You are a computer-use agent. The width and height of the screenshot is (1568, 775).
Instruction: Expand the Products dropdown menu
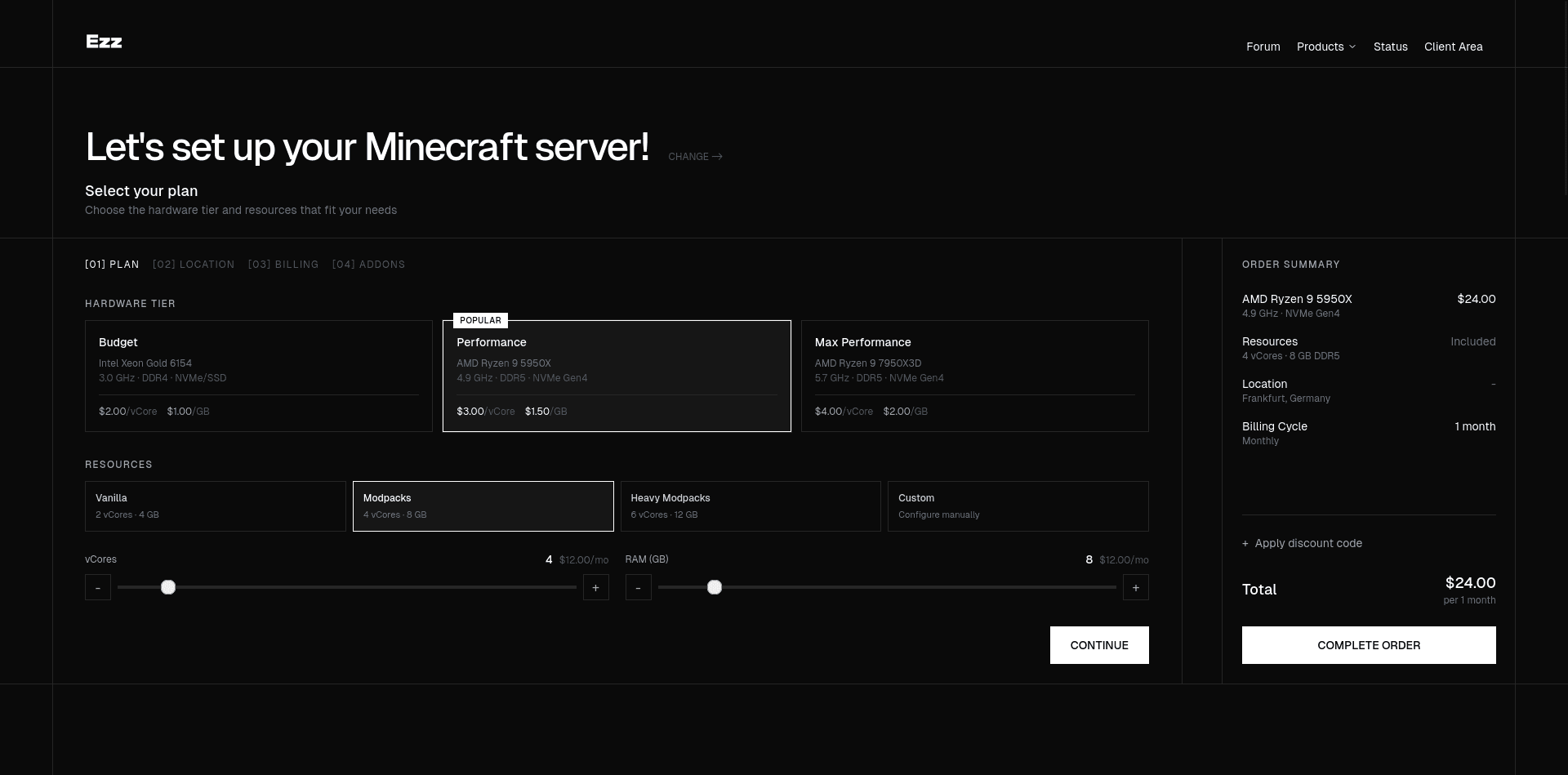point(1325,47)
